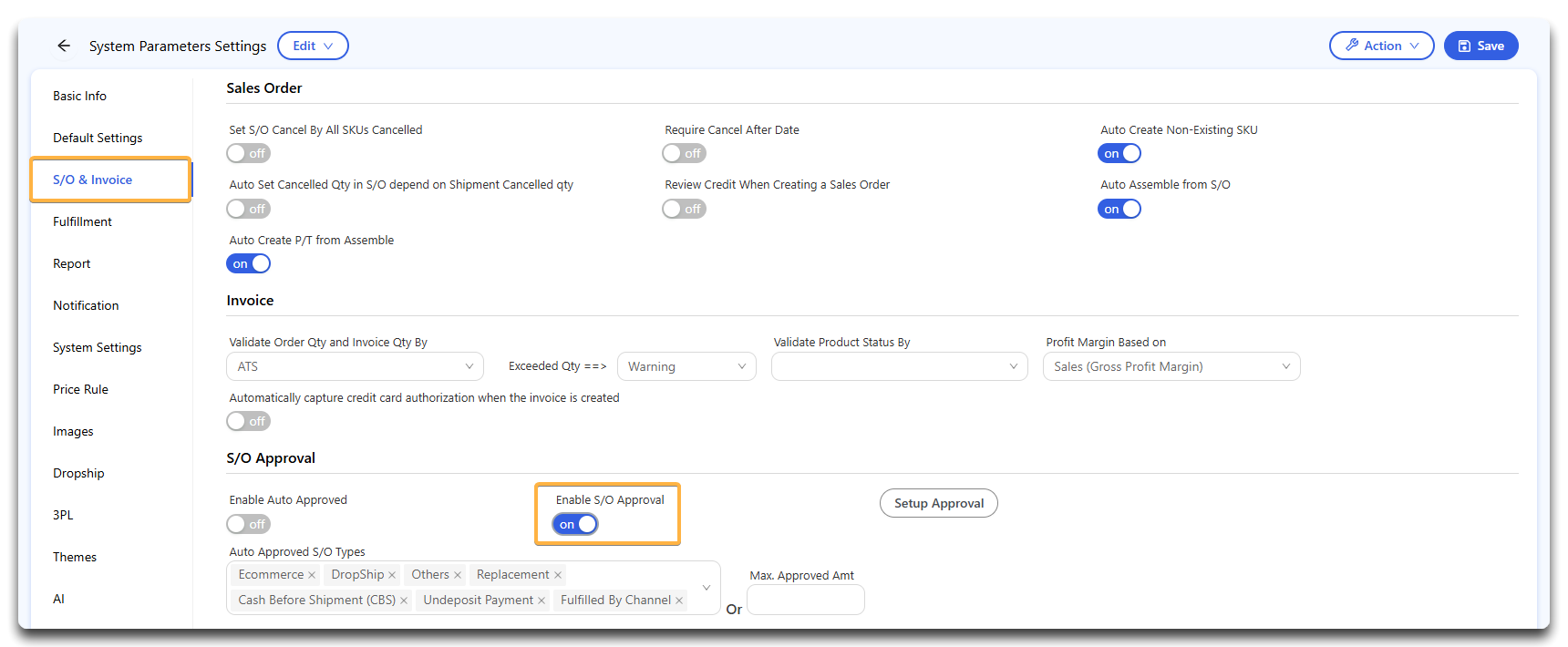Open Themes section
The height and width of the screenshot is (647, 1568).
[x=75, y=557]
